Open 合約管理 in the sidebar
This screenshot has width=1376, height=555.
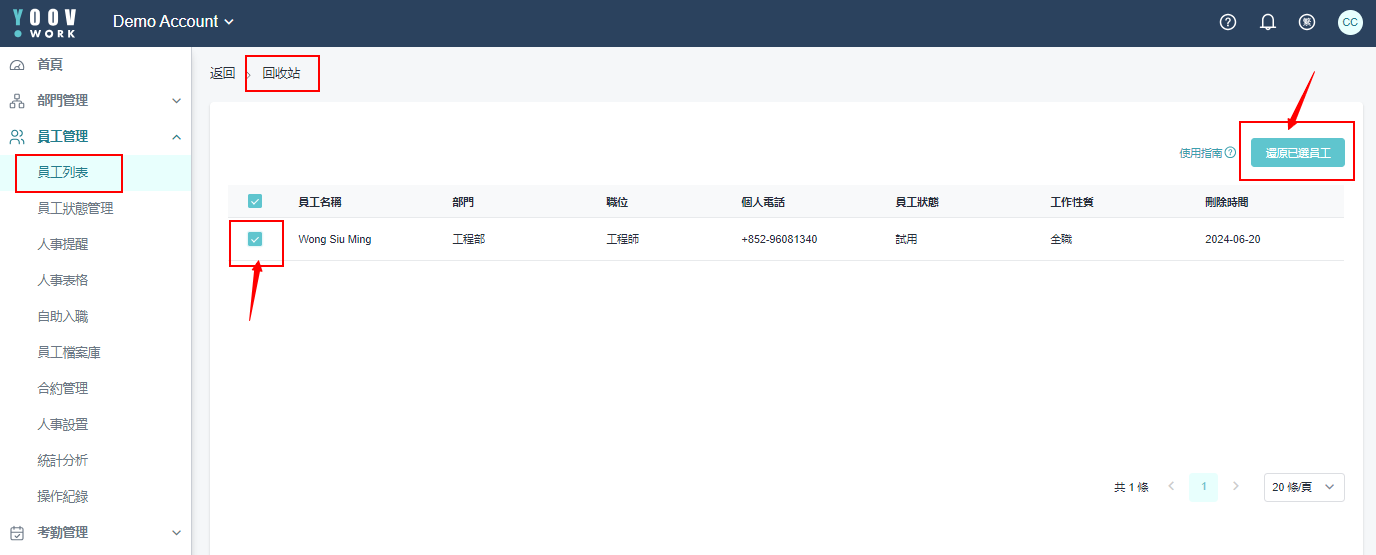tap(63, 389)
